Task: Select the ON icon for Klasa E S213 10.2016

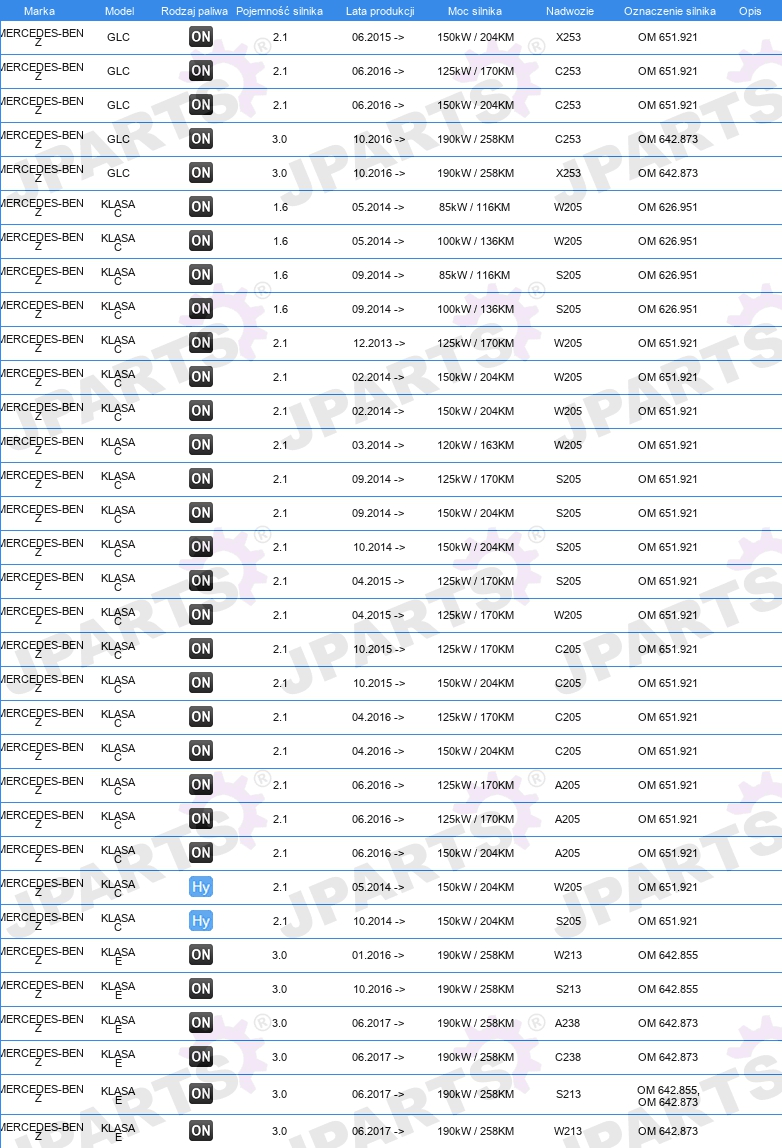Action: click(201, 989)
